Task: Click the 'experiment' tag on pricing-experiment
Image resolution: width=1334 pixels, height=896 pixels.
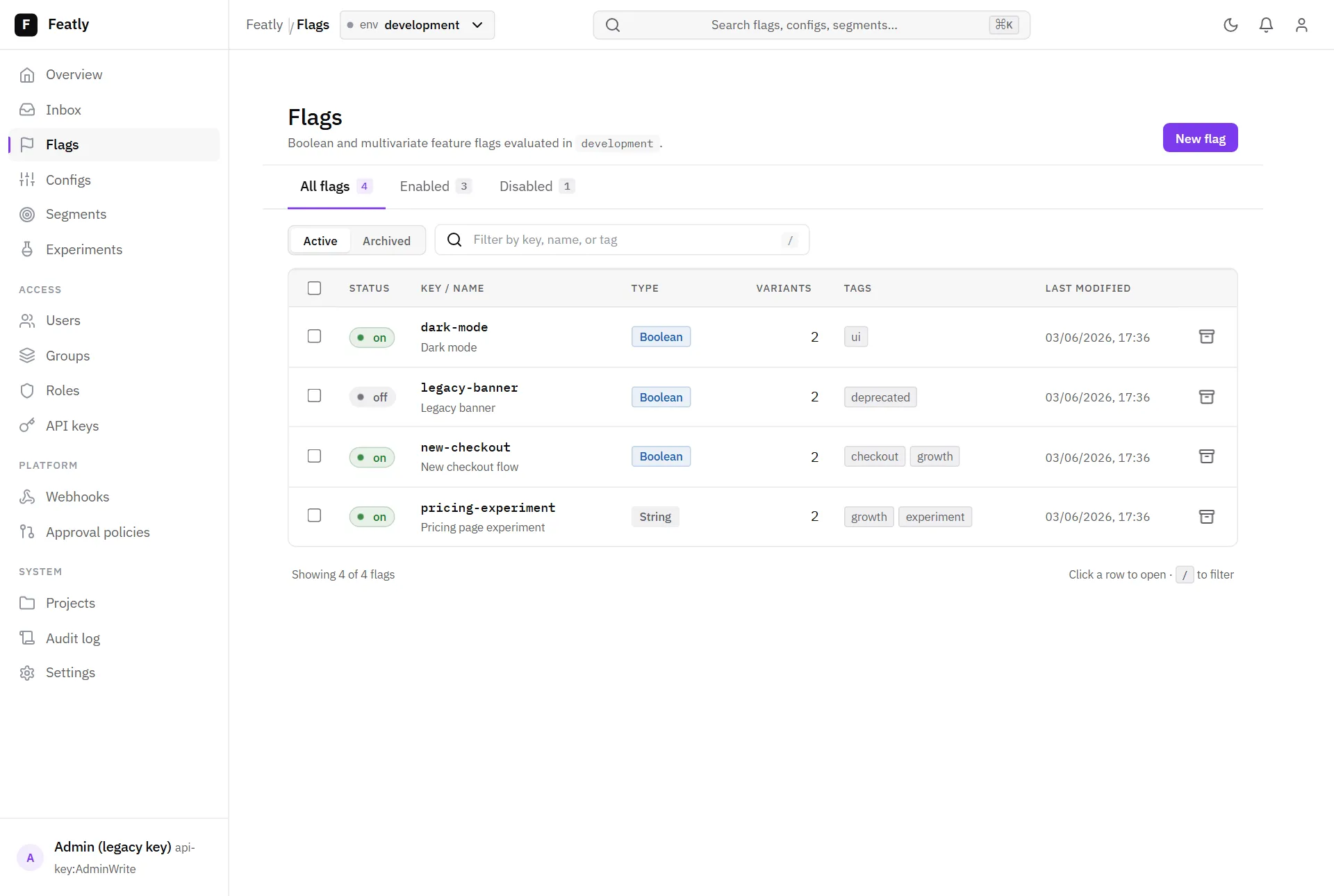Action: 935,517
